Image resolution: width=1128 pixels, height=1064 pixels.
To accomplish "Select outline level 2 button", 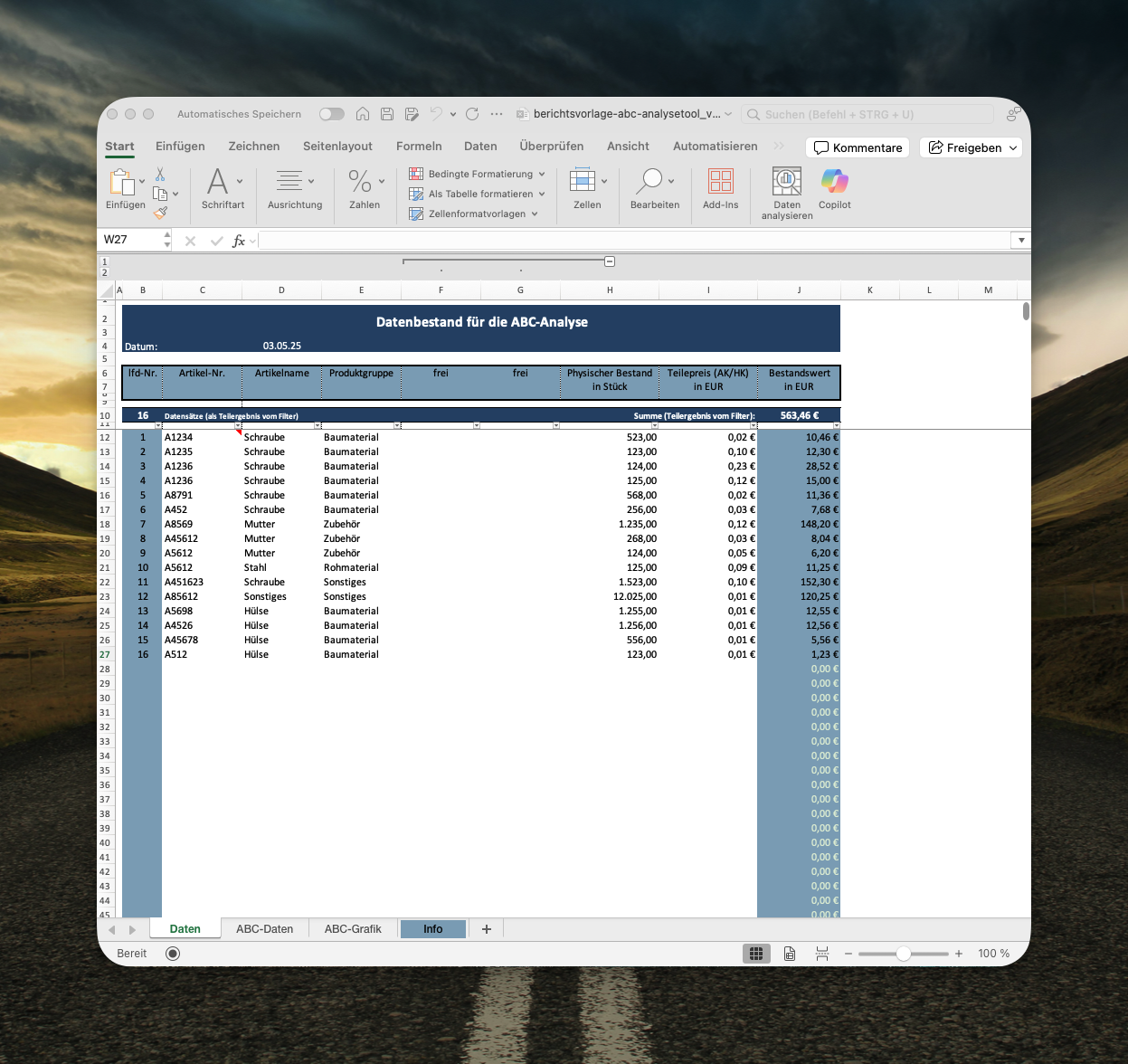I will point(105,272).
